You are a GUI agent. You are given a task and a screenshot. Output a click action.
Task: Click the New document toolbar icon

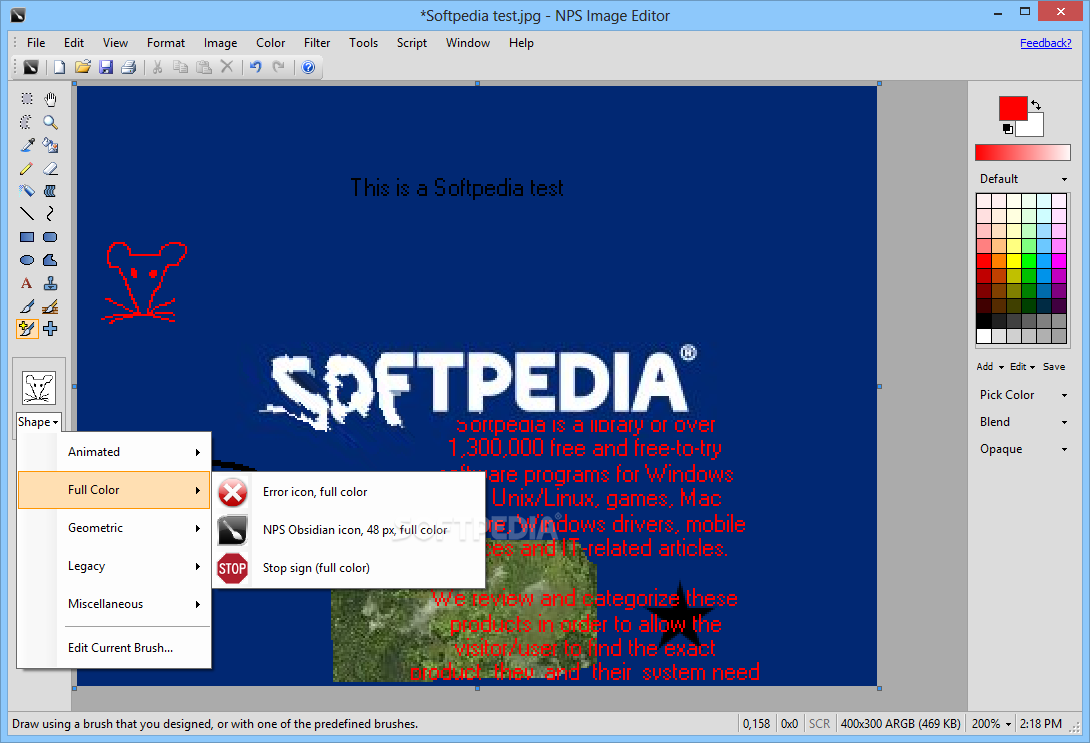[59, 67]
